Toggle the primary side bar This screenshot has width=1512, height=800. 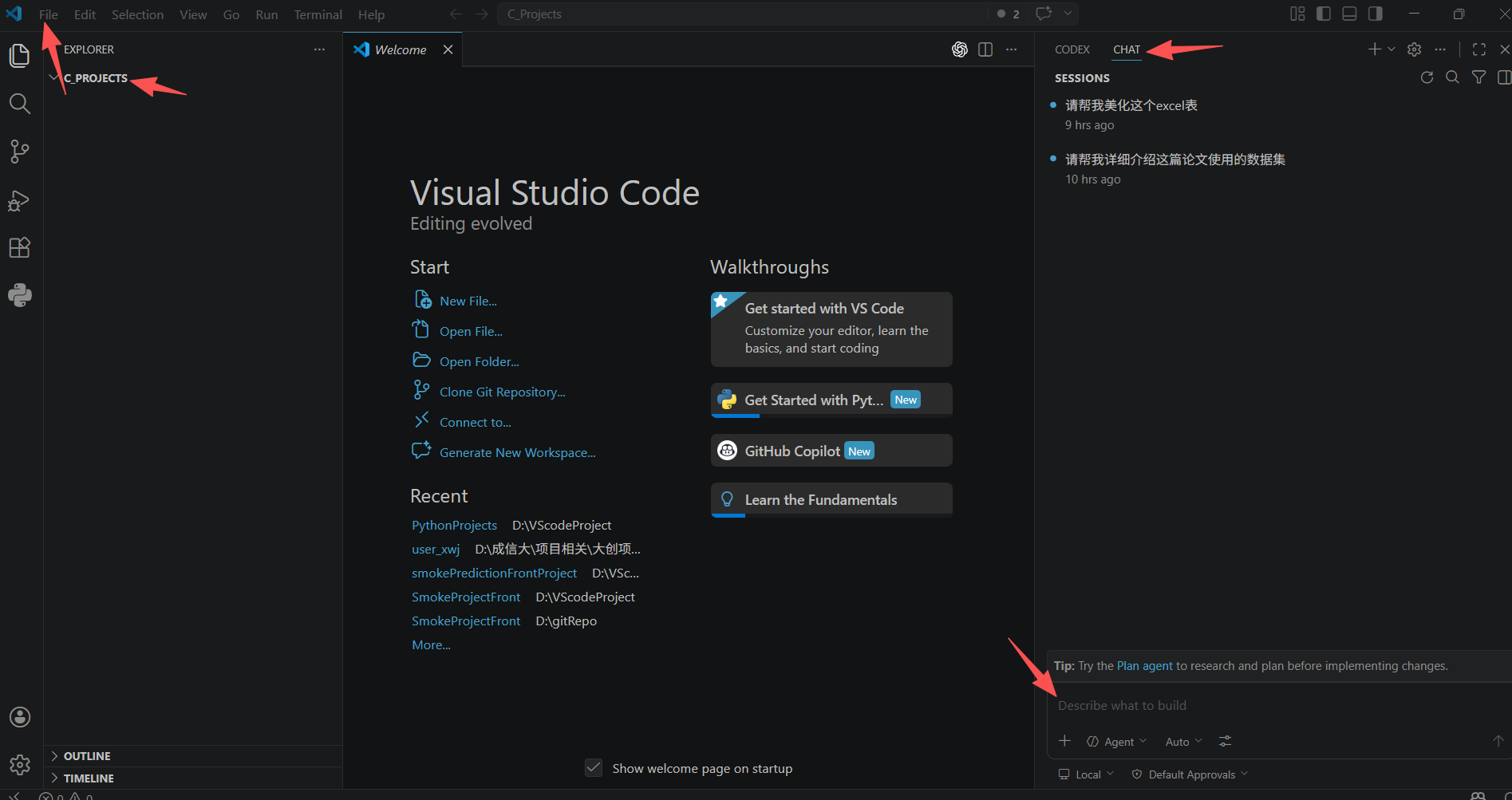point(1324,14)
